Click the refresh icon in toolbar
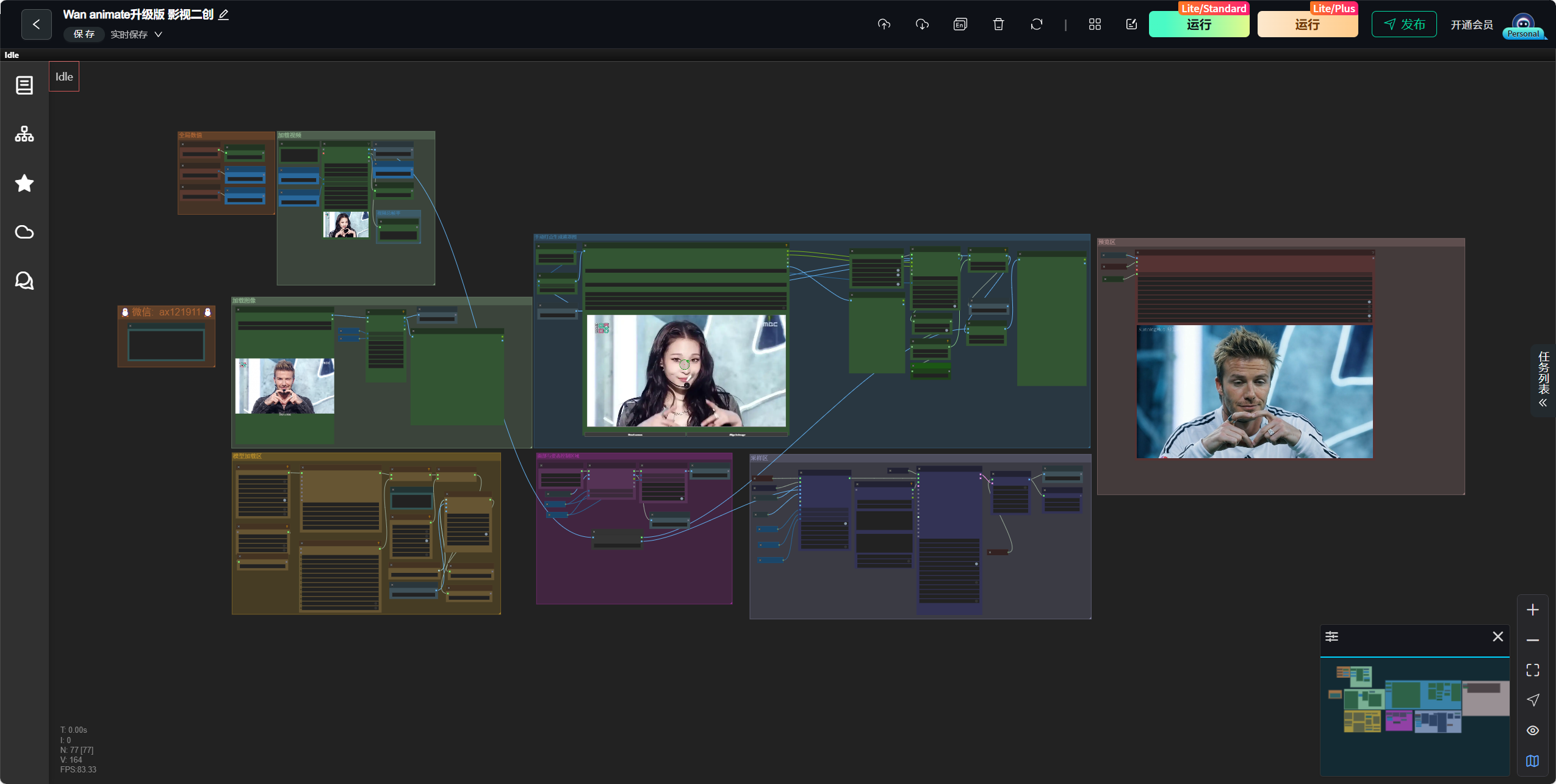Image resolution: width=1556 pixels, height=784 pixels. coord(1036,24)
